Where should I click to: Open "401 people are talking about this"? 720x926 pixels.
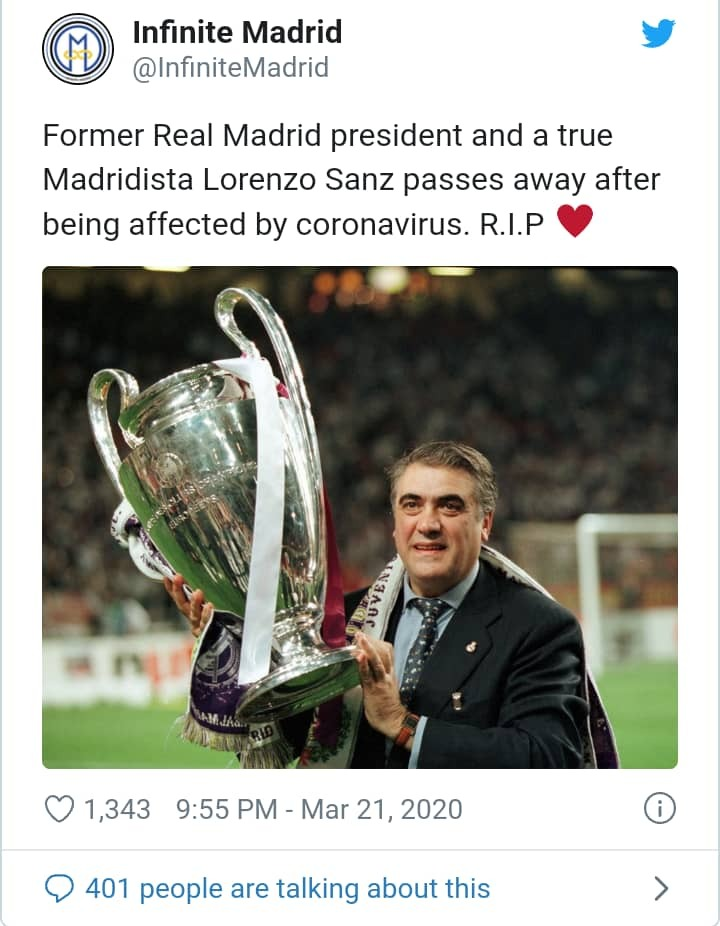click(x=288, y=888)
